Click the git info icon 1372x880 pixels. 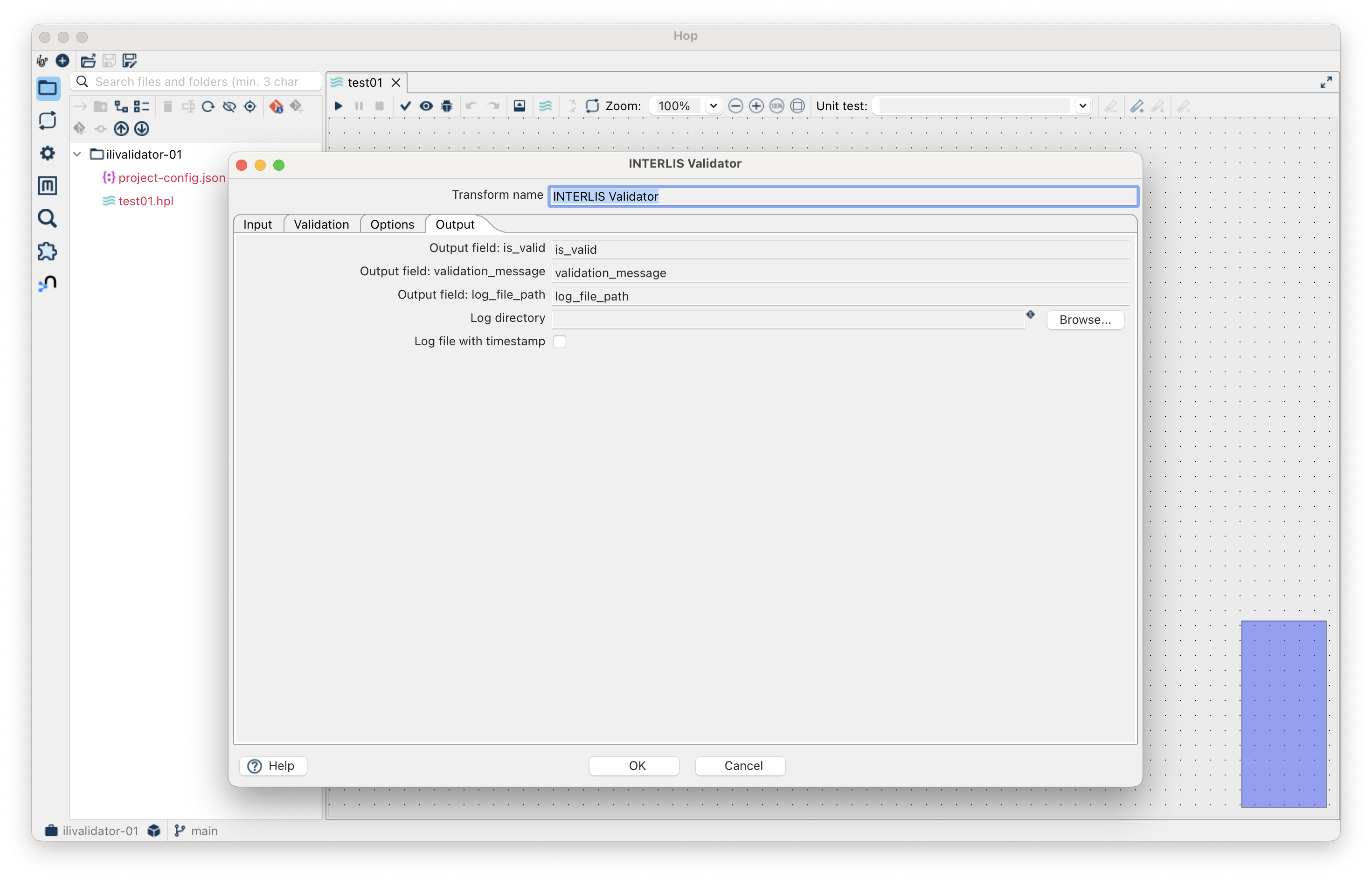tap(276, 106)
